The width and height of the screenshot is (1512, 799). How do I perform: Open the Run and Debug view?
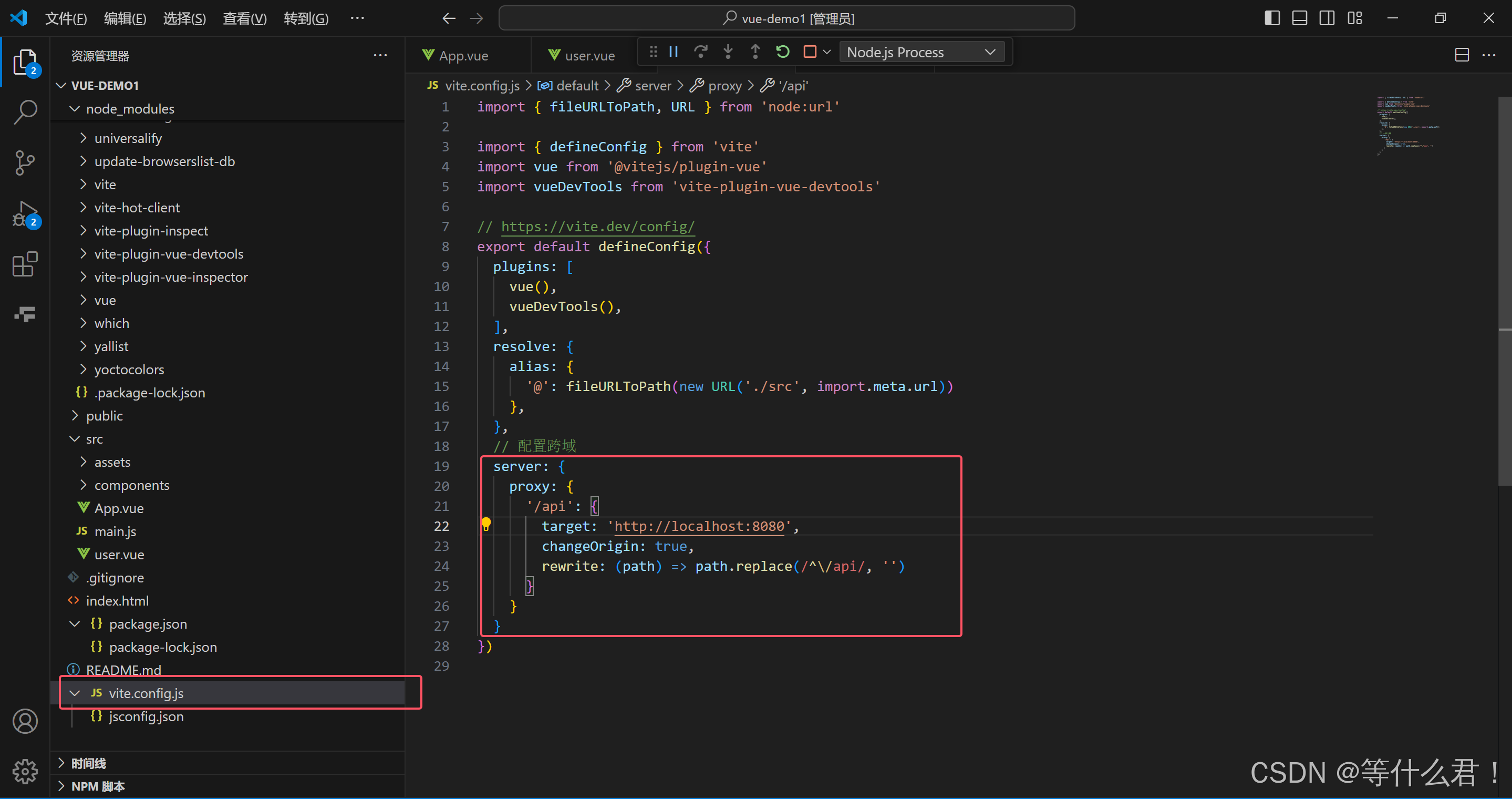tap(25, 214)
